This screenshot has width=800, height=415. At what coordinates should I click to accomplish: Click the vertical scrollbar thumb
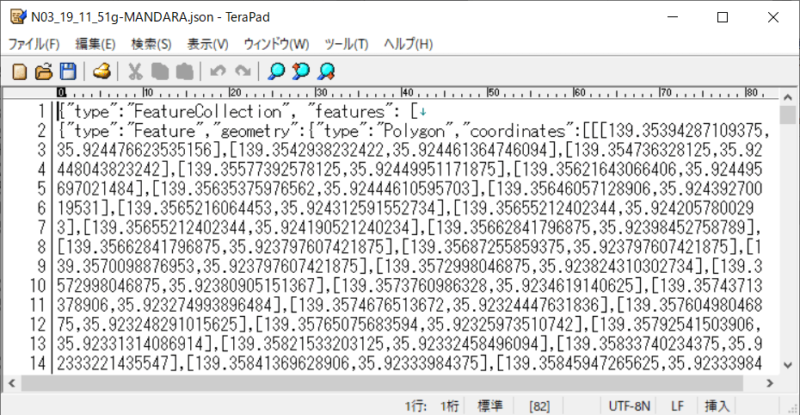(x=787, y=114)
